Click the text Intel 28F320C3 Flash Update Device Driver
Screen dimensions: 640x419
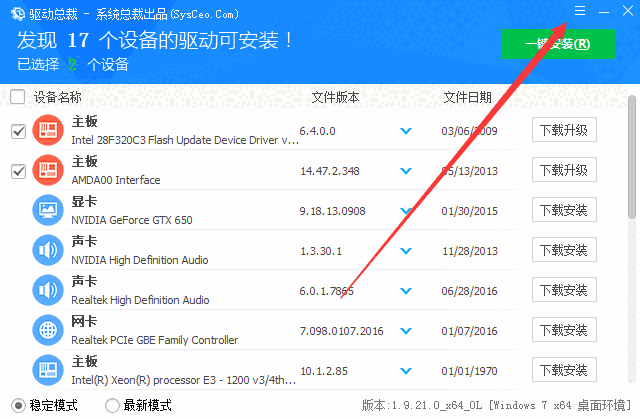tap(185, 140)
